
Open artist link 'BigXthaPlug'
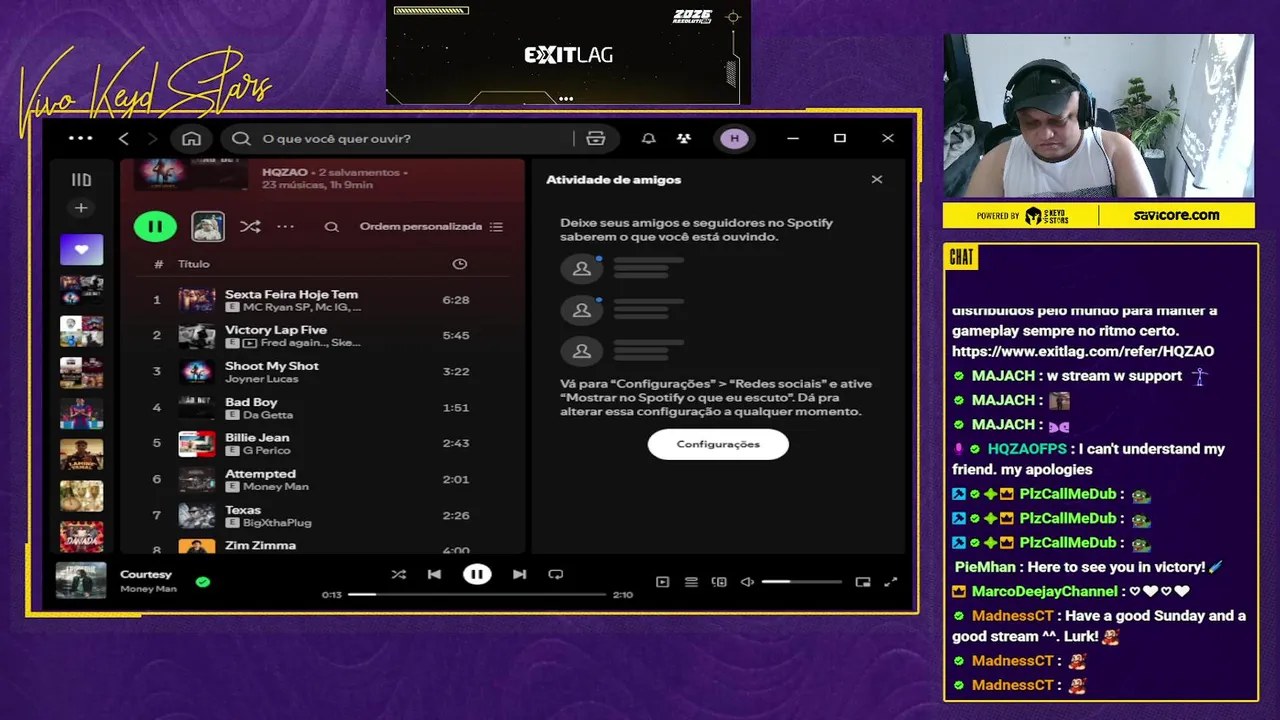(x=277, y=523)
